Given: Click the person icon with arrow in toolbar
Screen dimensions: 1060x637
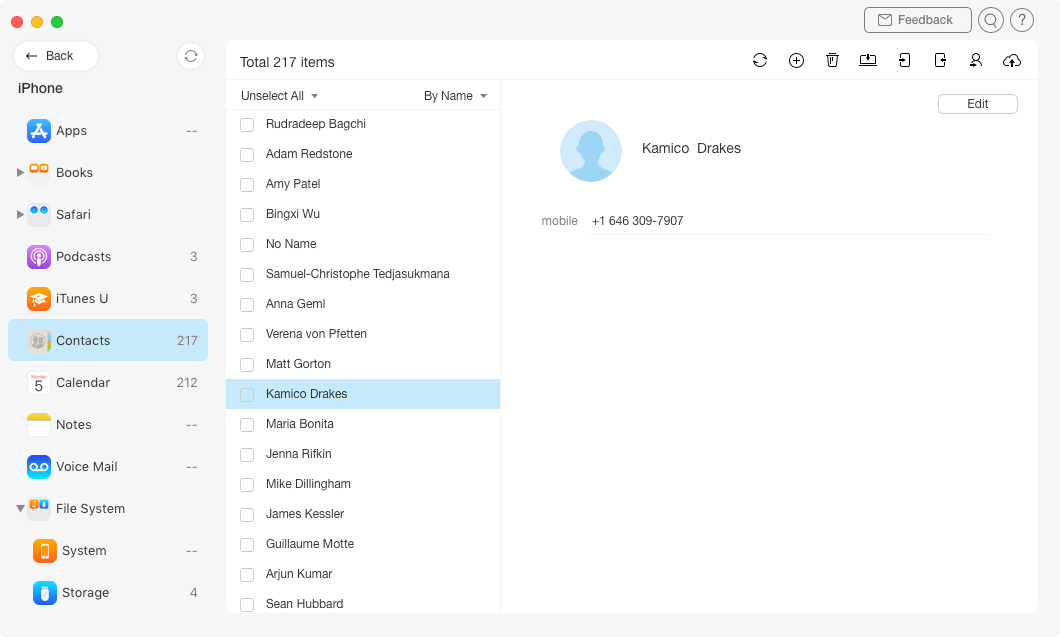Looking at the screenshot, I should click(x=975, y=61).
